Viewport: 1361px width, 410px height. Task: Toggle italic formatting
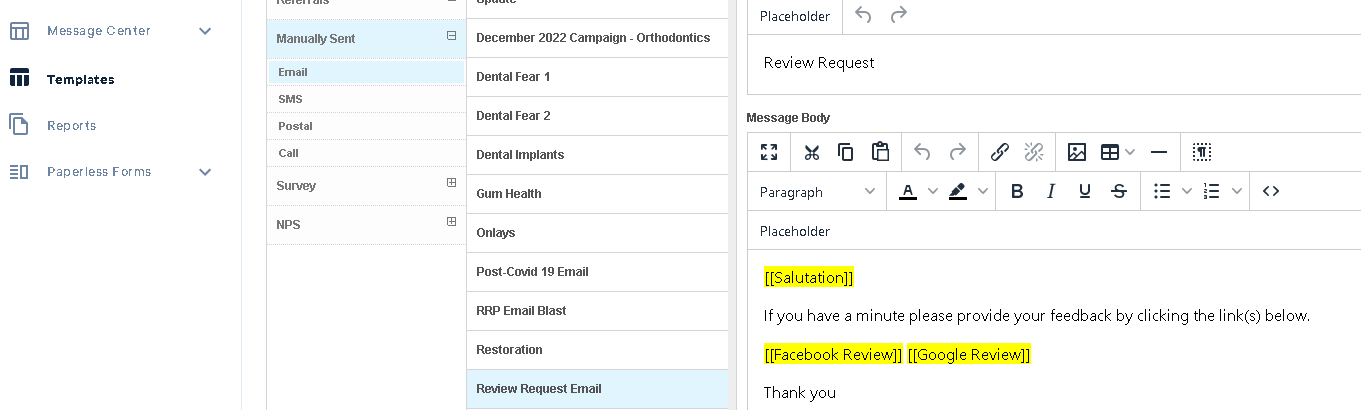pyautogui.click(x=1051, y=191)
